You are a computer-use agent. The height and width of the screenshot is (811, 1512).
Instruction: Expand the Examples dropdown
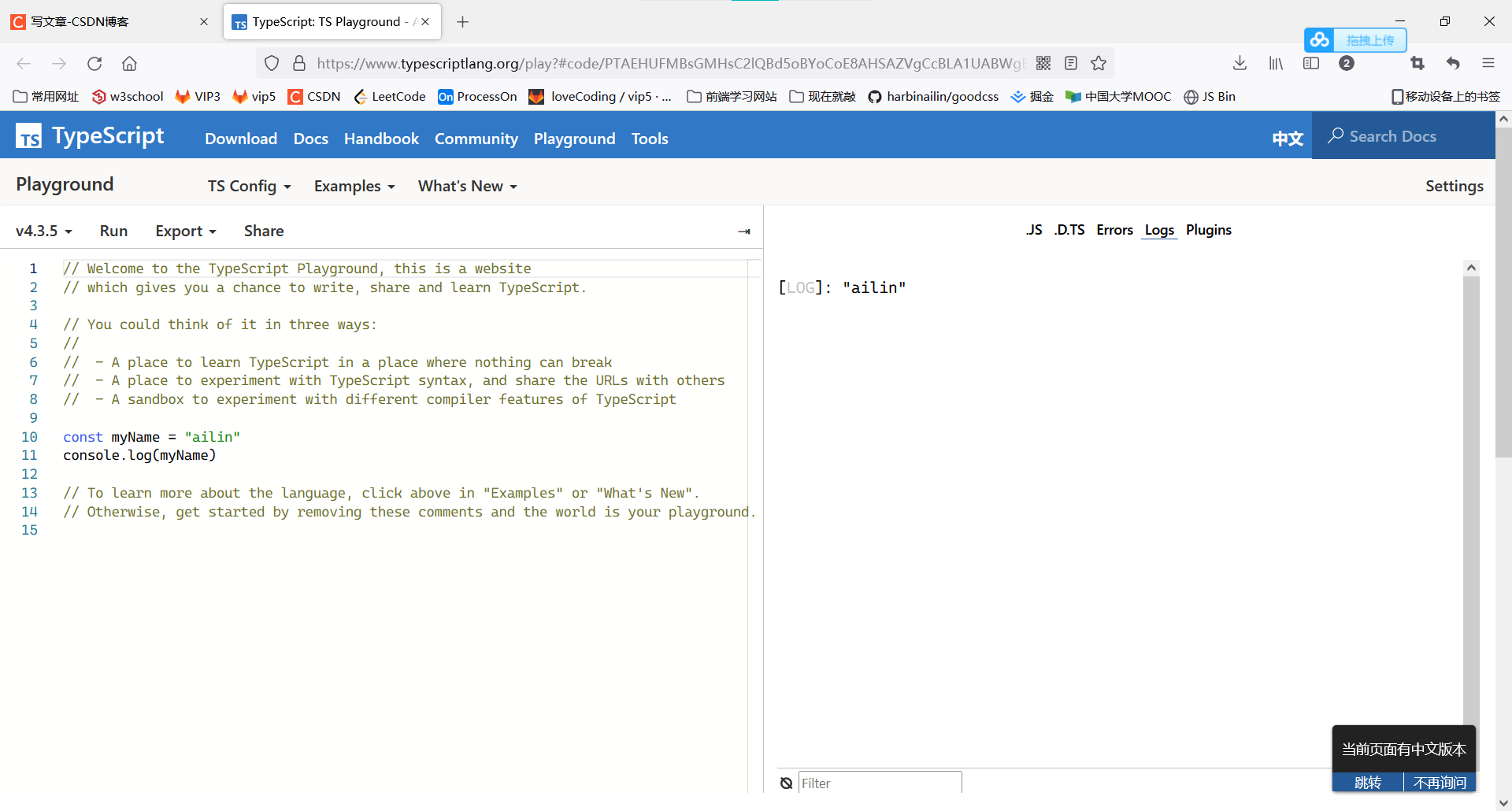coord(354,186)
